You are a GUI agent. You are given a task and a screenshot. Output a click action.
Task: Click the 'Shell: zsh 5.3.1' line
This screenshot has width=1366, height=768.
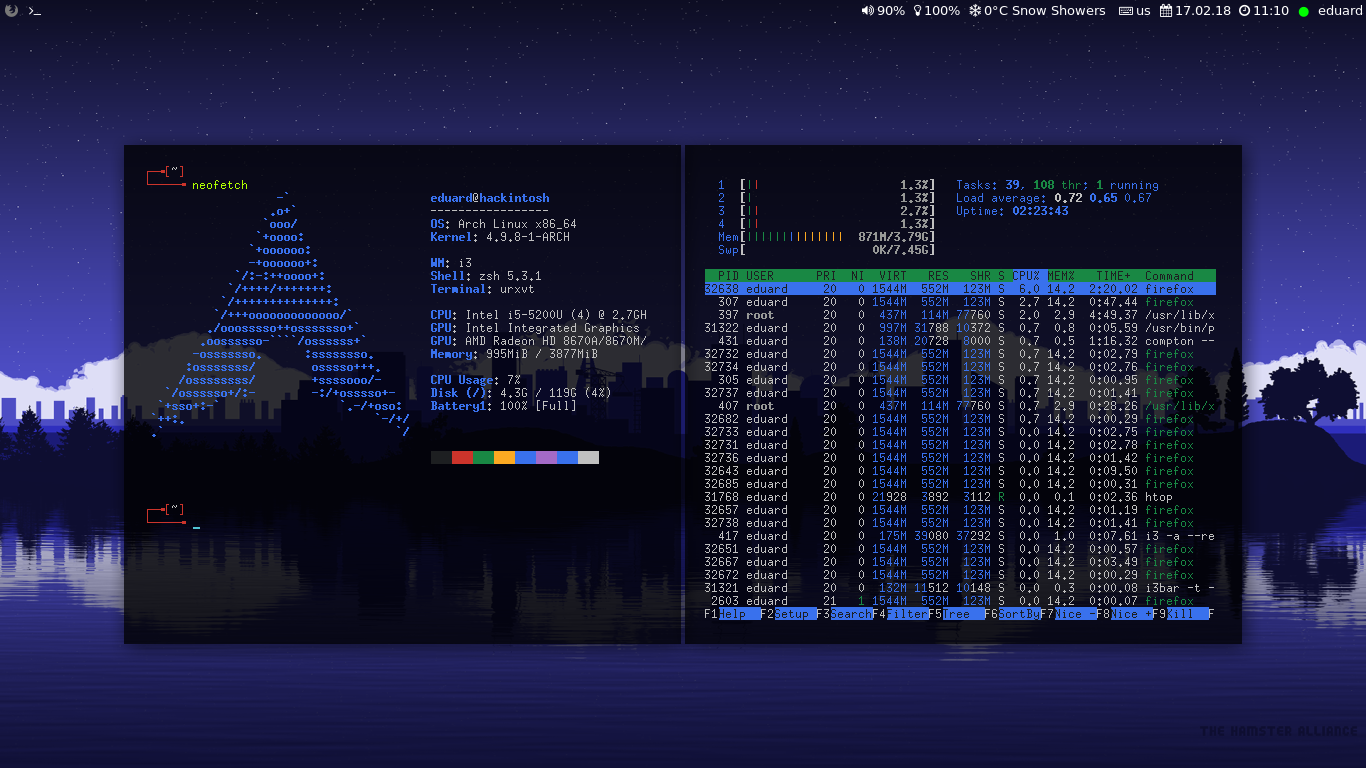coord(486,276)
